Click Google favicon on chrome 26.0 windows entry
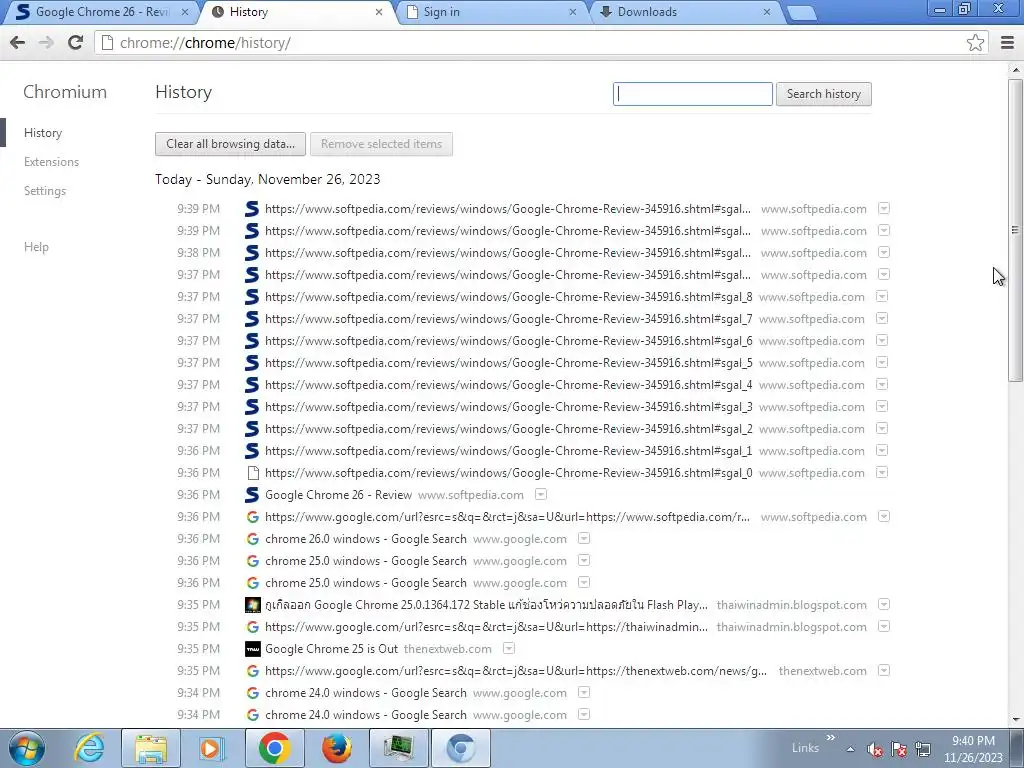The height and width of the screenshot is (768, 1024). pos(252,539)
